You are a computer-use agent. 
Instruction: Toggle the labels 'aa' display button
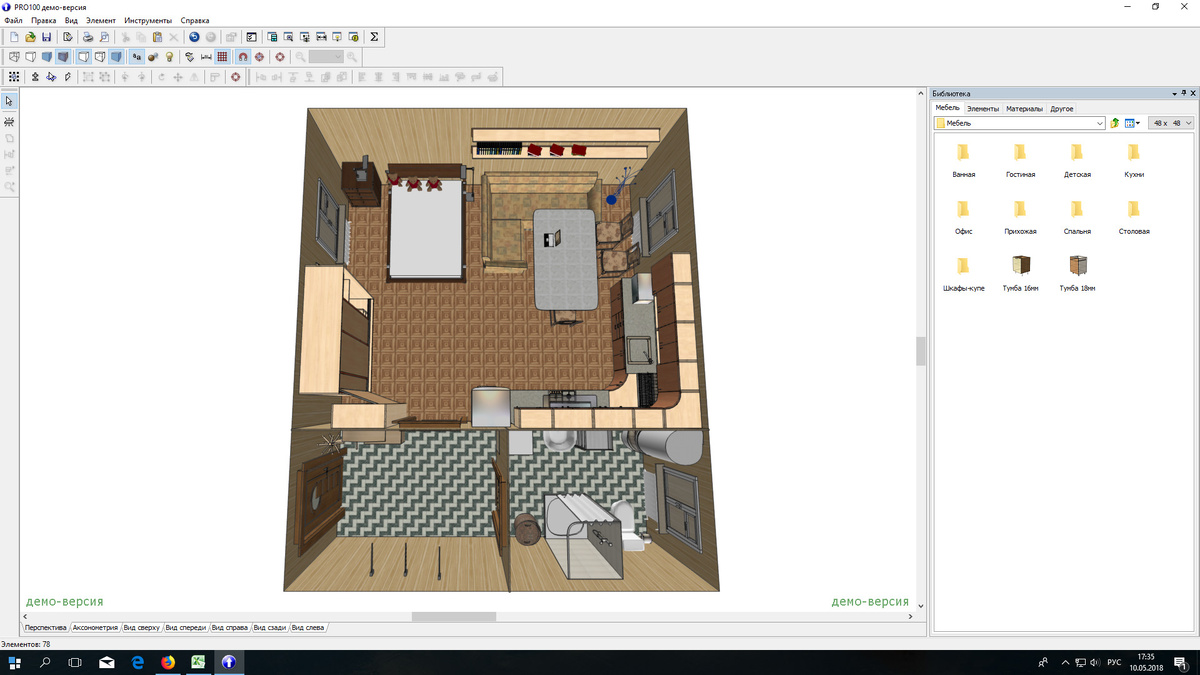137,57
